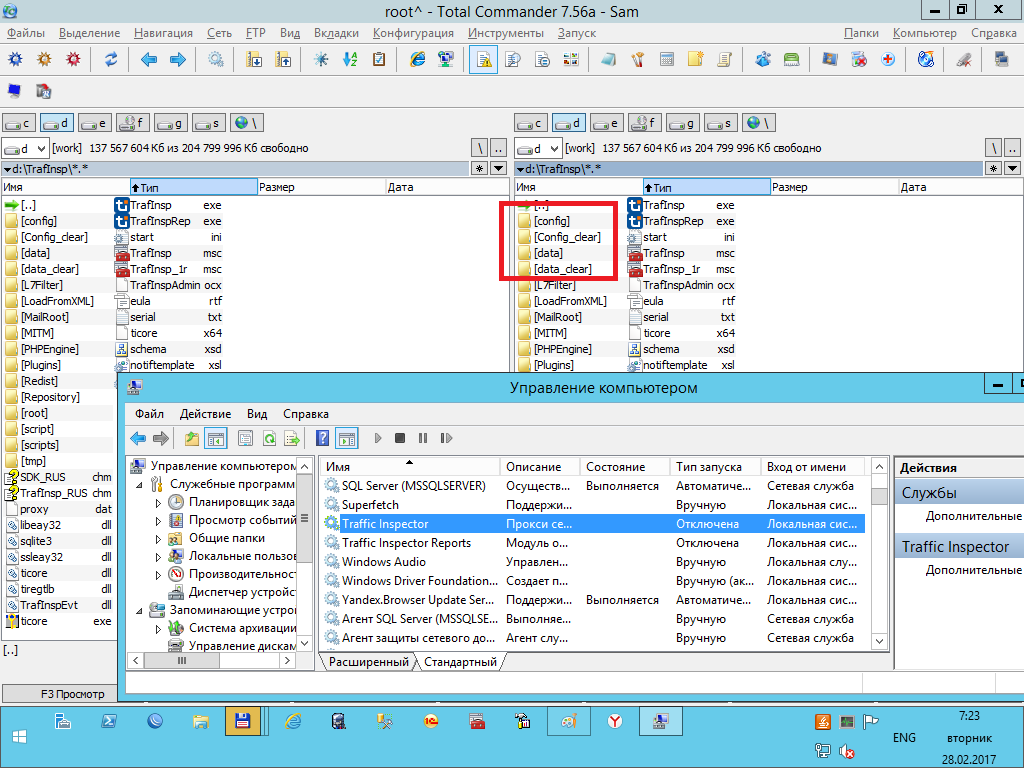Screen dimensions: 1024x768
Task: Switch to the Стандартный tab
Action: [x=460, y=662]
